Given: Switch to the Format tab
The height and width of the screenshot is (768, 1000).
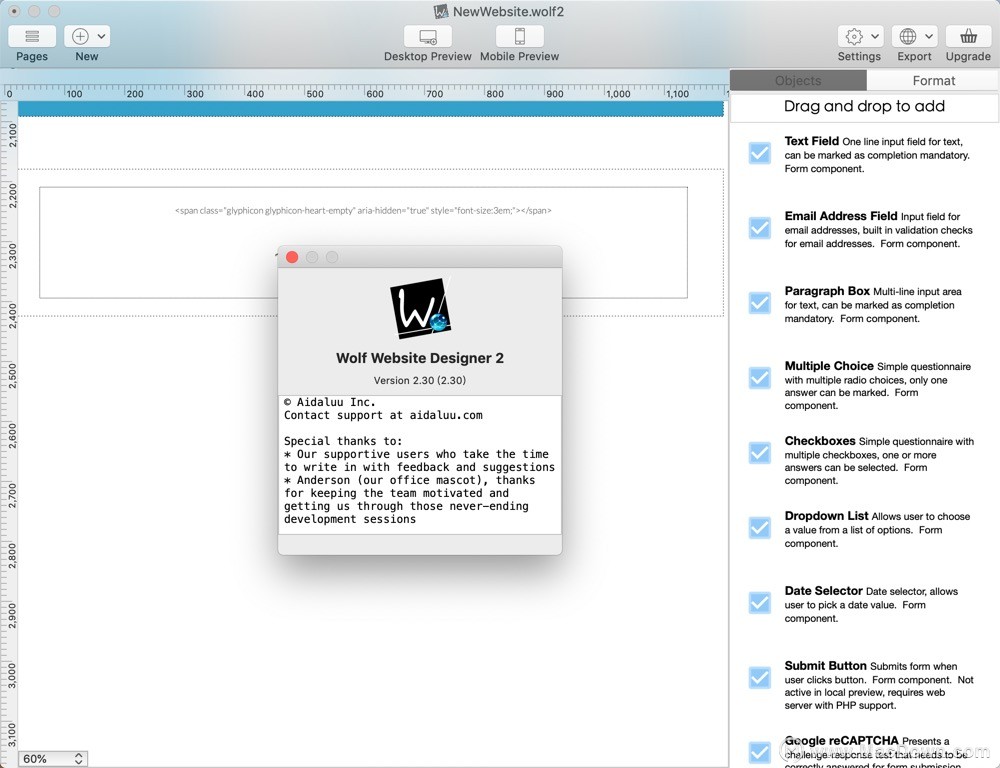Looking at the screenshot, I should click(x=933, y=80).
